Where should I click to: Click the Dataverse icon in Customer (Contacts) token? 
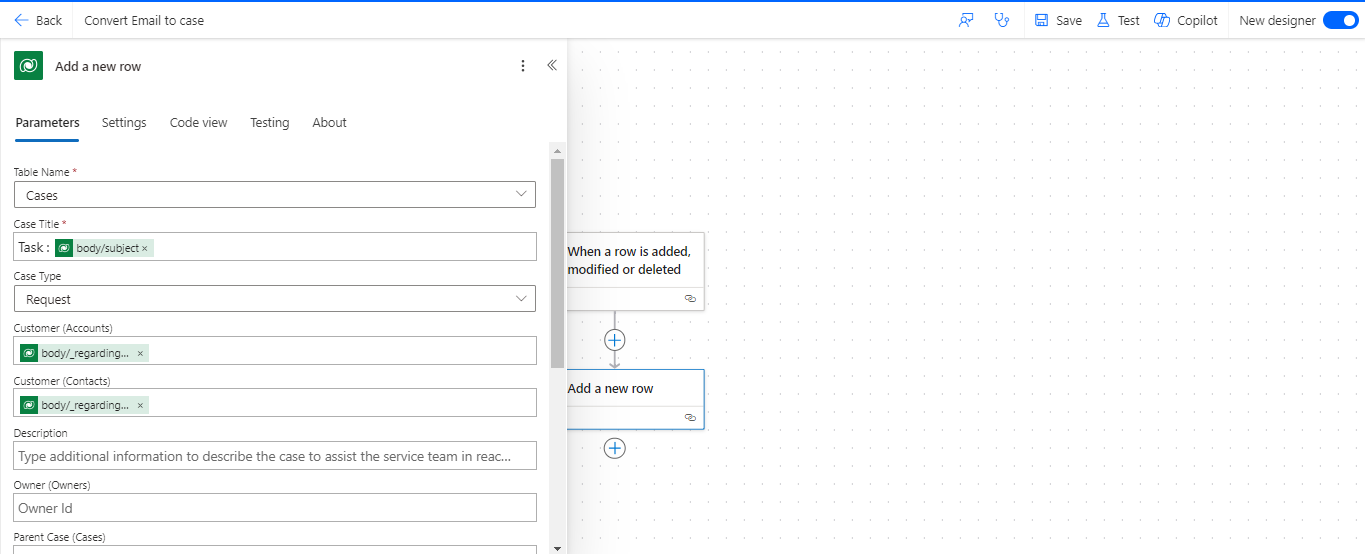pos(29,405)
